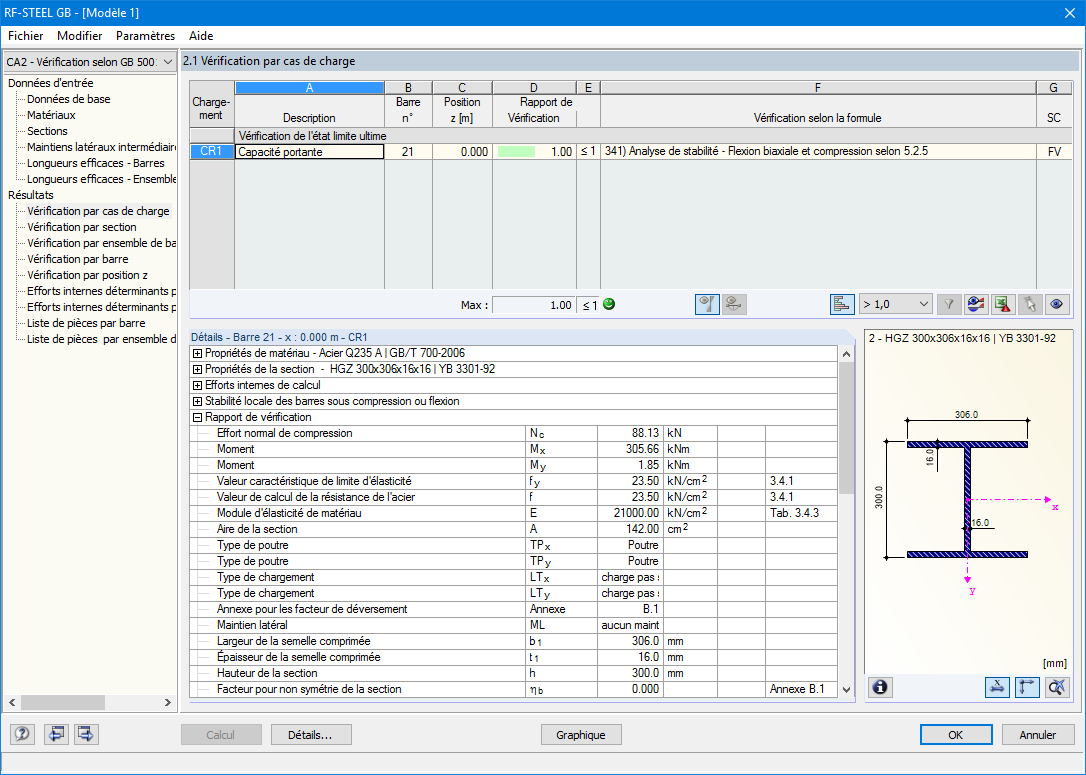Export table to Excel icon
The height and width of the screenshot is (775, 1086).
(1003, 304)
